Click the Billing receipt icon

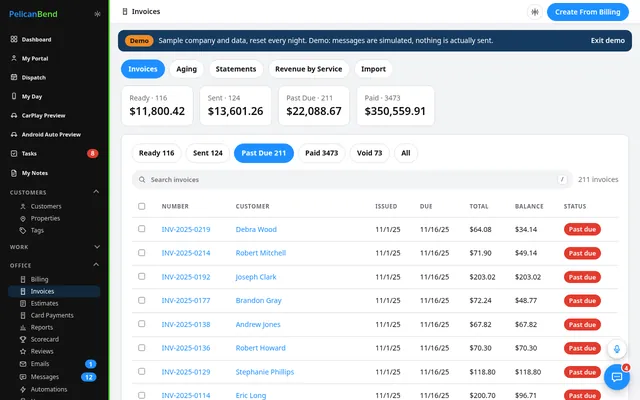[x=23, y=280]
